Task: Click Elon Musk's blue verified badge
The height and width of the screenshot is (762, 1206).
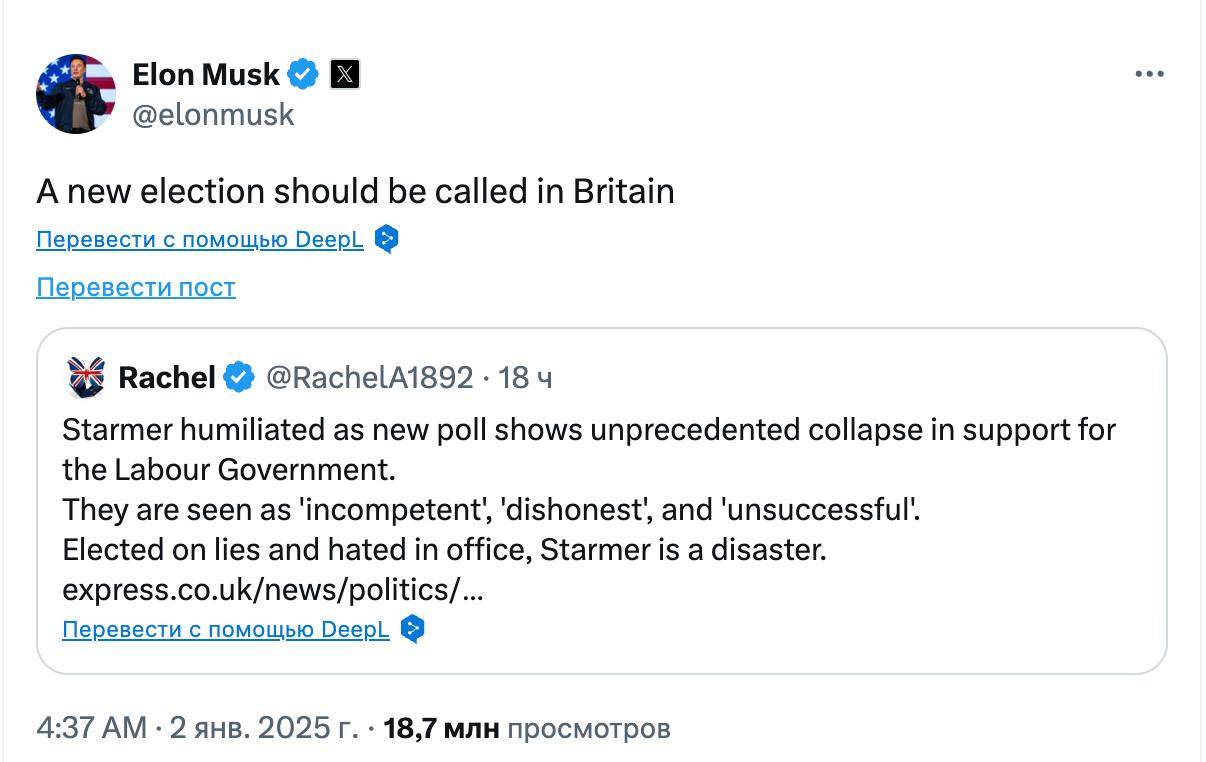Action: pyautogui.click(x=304, y=74)
